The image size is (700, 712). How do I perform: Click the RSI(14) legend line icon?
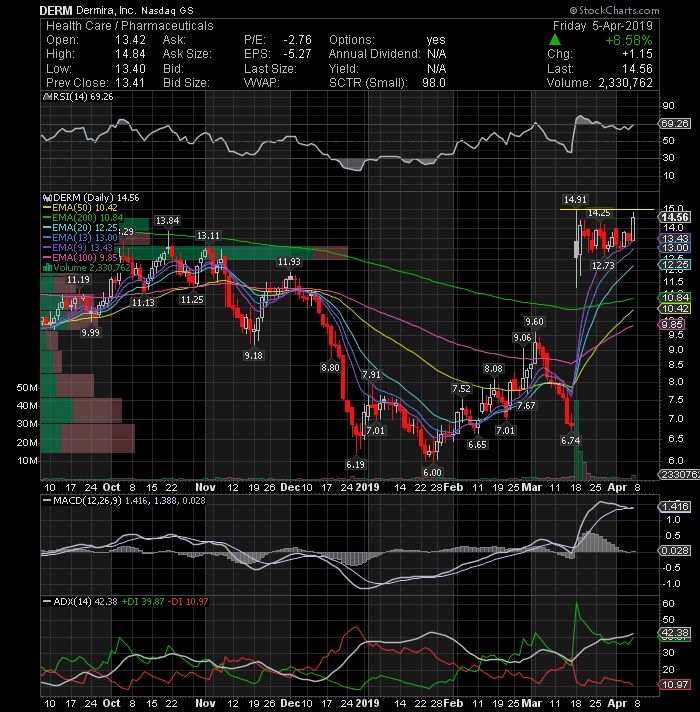coord(47,97)
